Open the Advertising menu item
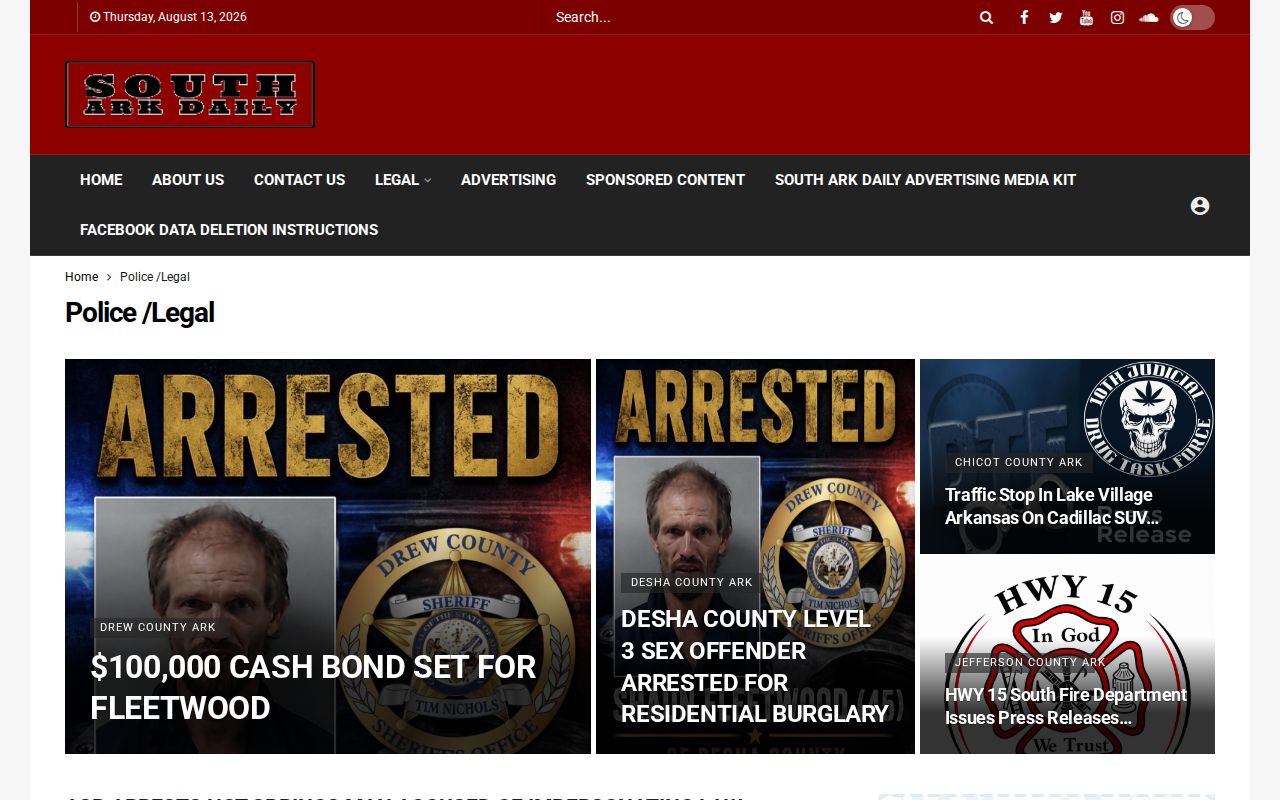 [x=508, y=180]
